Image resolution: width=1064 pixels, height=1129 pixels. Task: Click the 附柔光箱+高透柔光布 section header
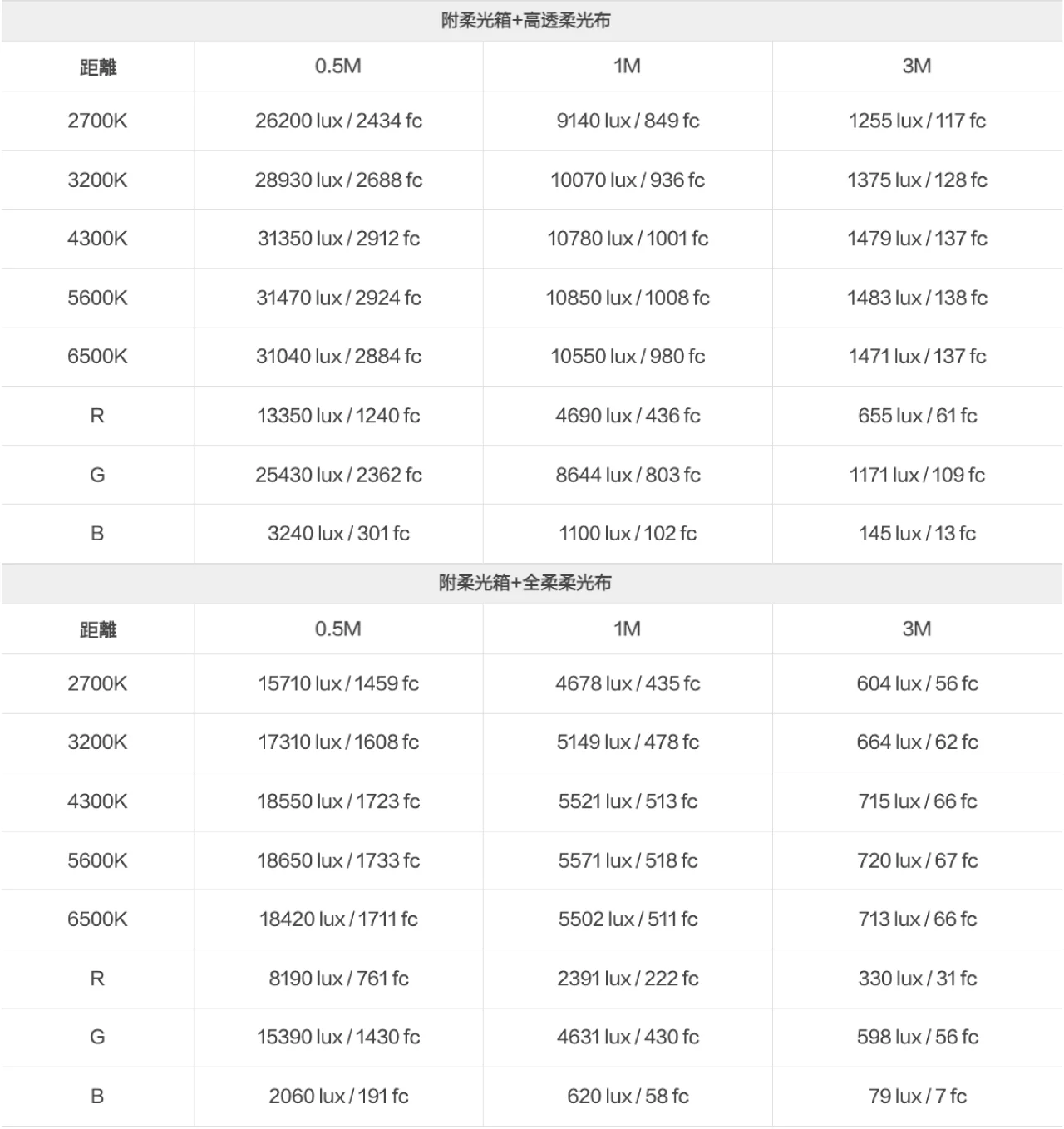tap(525, 21)
